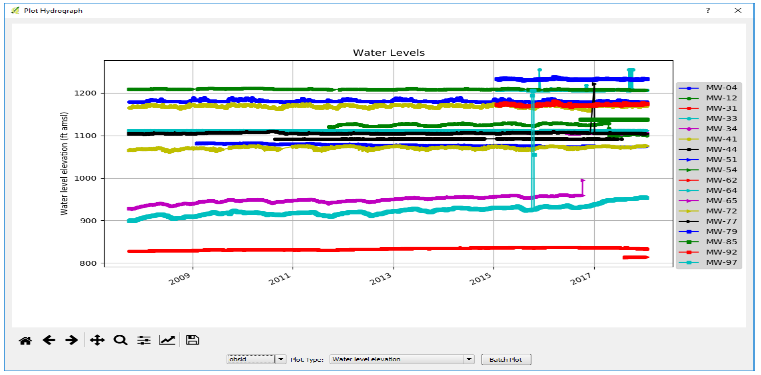
Task: Expand the Plot Type dropdown arrow
Action: [469, 359]
